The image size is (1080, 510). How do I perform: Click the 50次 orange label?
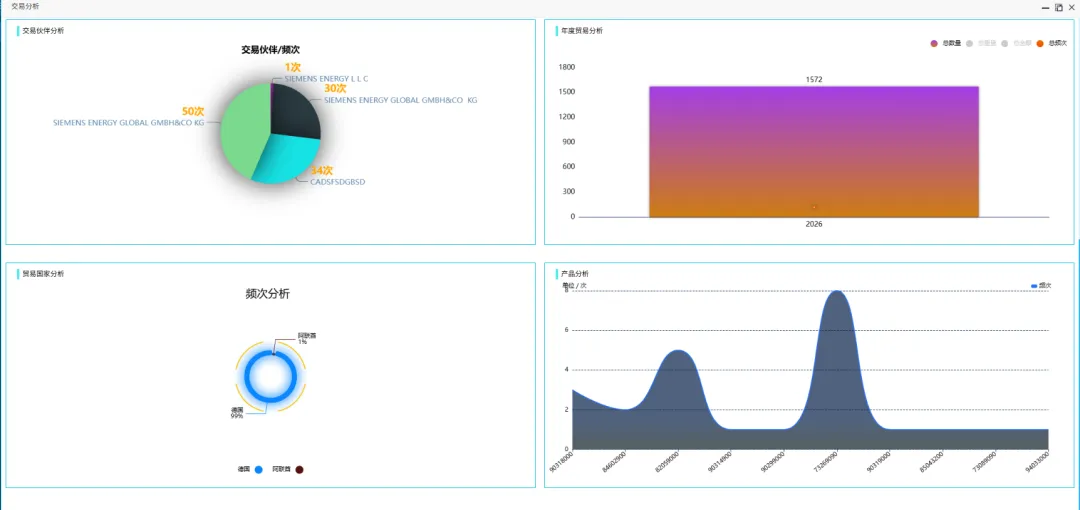pyautogui.click(x=193, y=111)
